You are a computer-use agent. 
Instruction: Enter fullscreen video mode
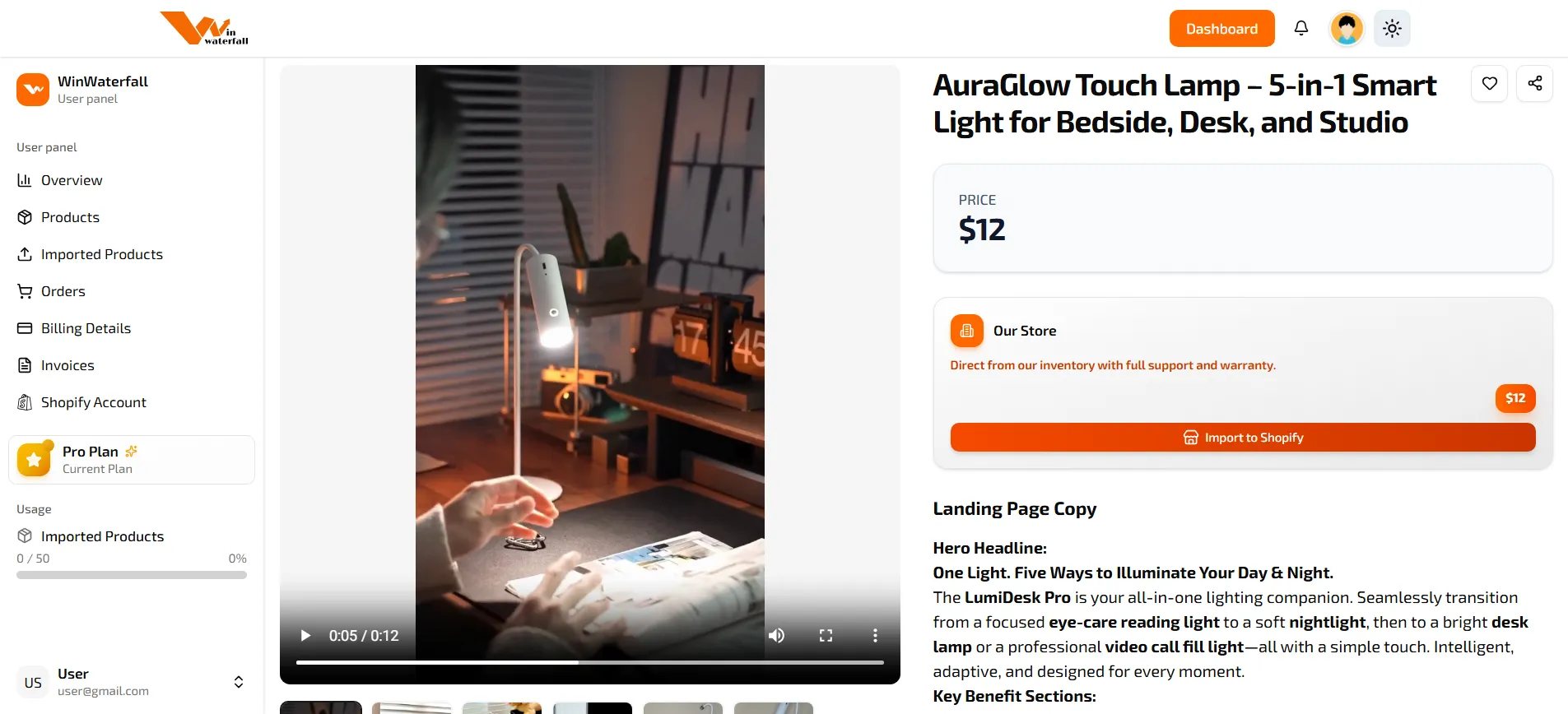(826, 635)
